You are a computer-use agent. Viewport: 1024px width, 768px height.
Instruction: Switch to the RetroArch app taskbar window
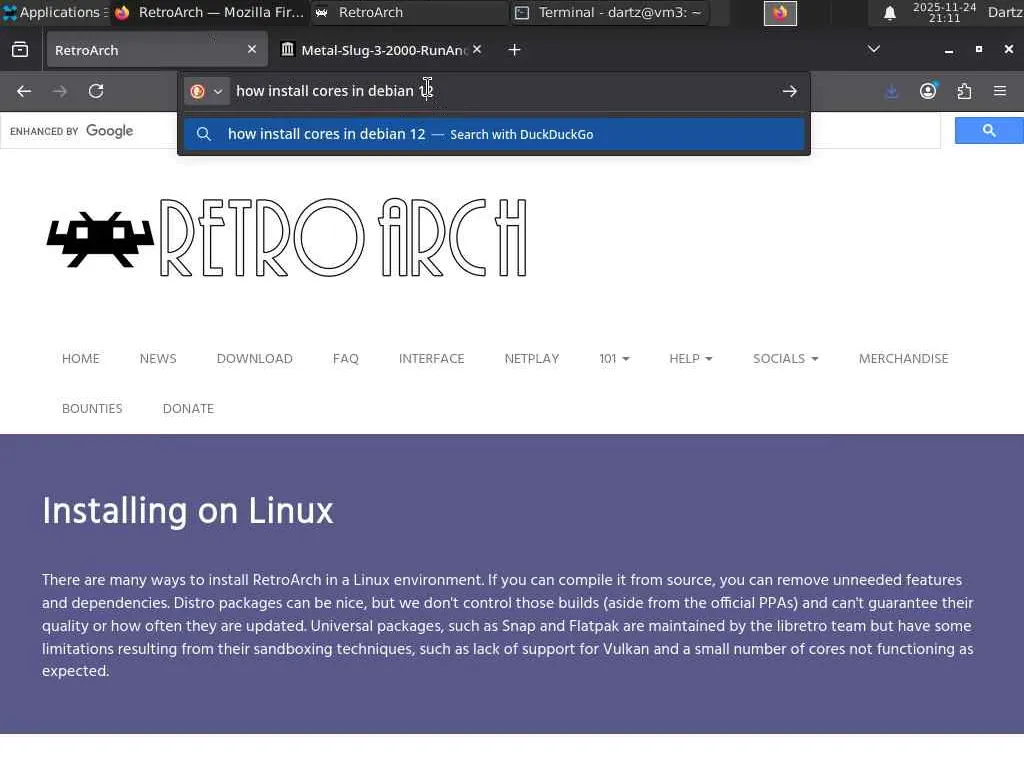click(x=408, y=12)
